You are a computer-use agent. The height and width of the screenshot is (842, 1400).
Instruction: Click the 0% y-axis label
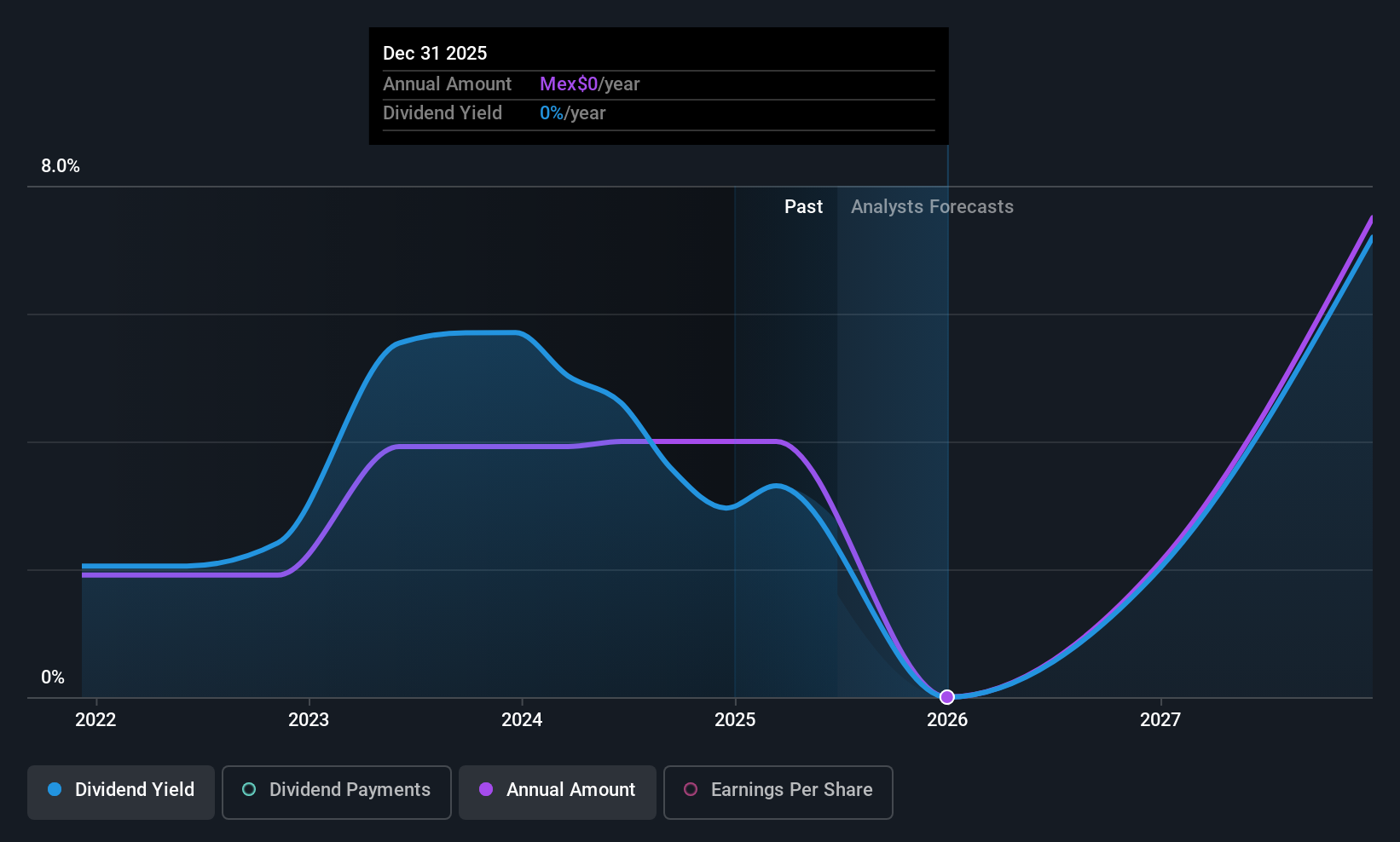[x=53, y=678]
